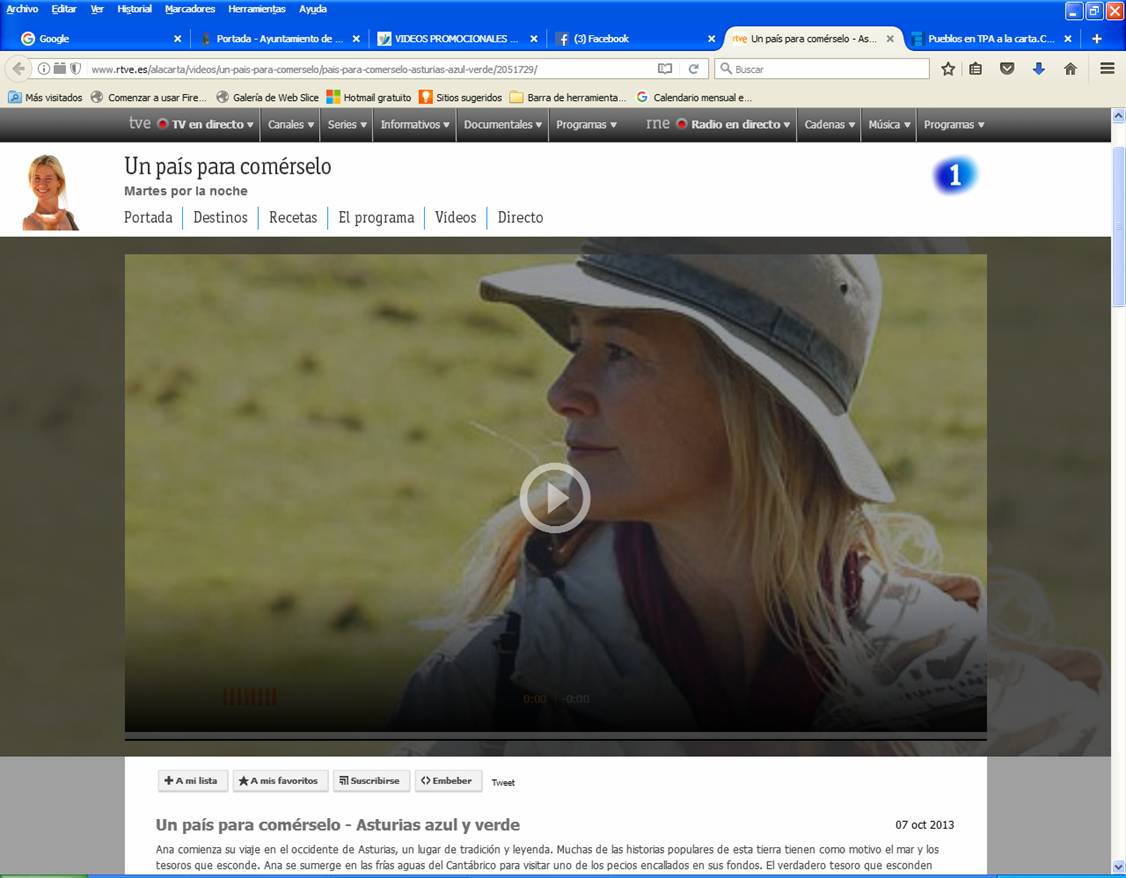Show bookmarks list icon
This screenshot has height=878, width=1126.
(975, 69)
